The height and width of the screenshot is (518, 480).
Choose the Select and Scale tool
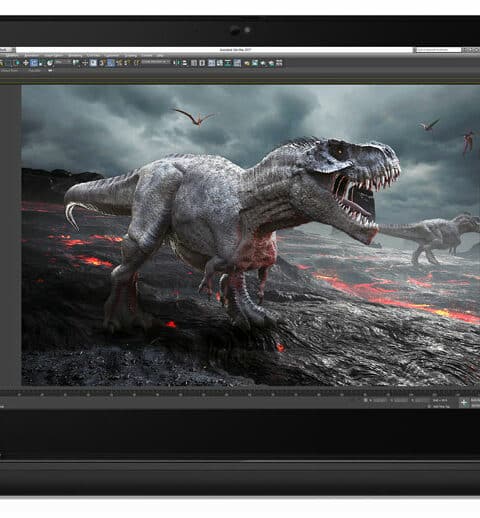pyautogui.click(x=41, y=63)
